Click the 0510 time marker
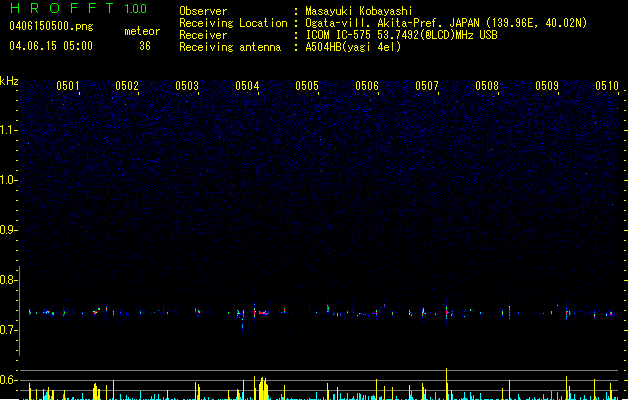 point(607,86)
